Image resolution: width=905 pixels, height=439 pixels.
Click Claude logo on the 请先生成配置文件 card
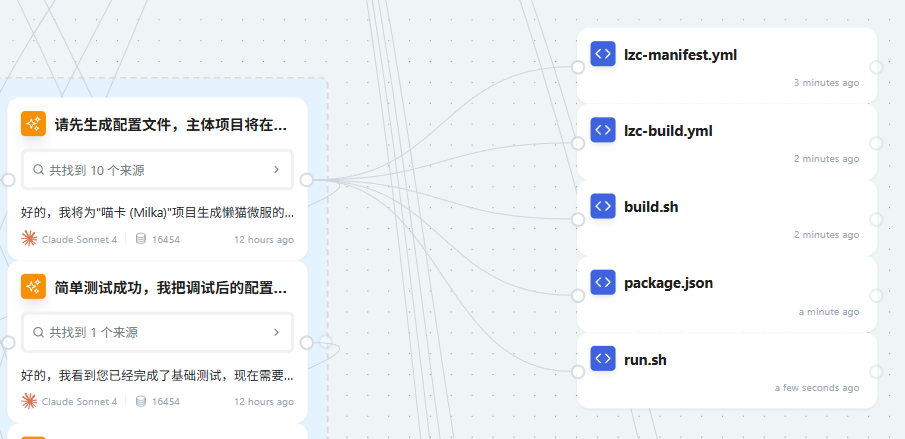click(29, 238)
